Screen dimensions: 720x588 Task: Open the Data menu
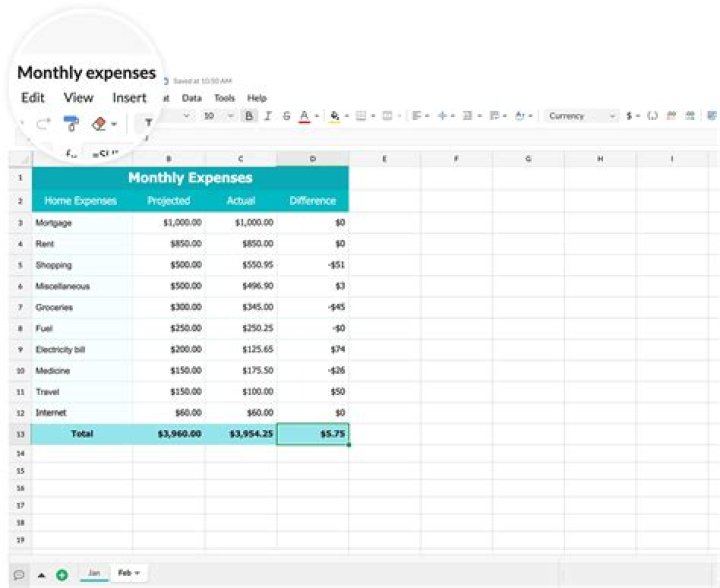(191, 98)
